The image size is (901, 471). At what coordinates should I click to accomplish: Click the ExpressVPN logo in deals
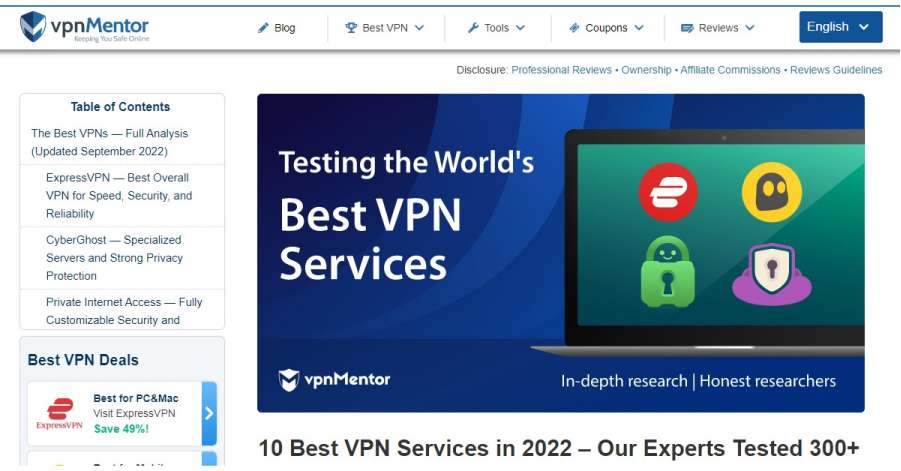pyautogui.click(x=60, y=413)
